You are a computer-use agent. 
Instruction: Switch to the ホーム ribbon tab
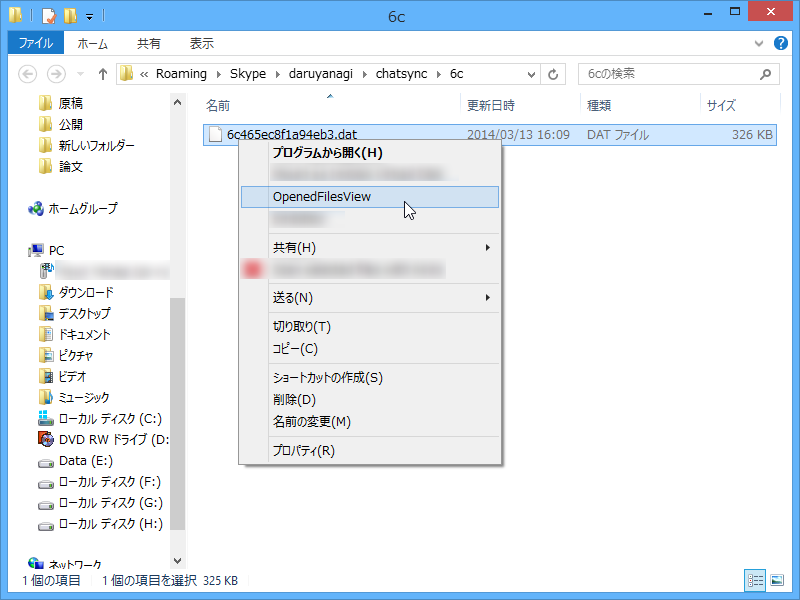(x=92, y=43)
